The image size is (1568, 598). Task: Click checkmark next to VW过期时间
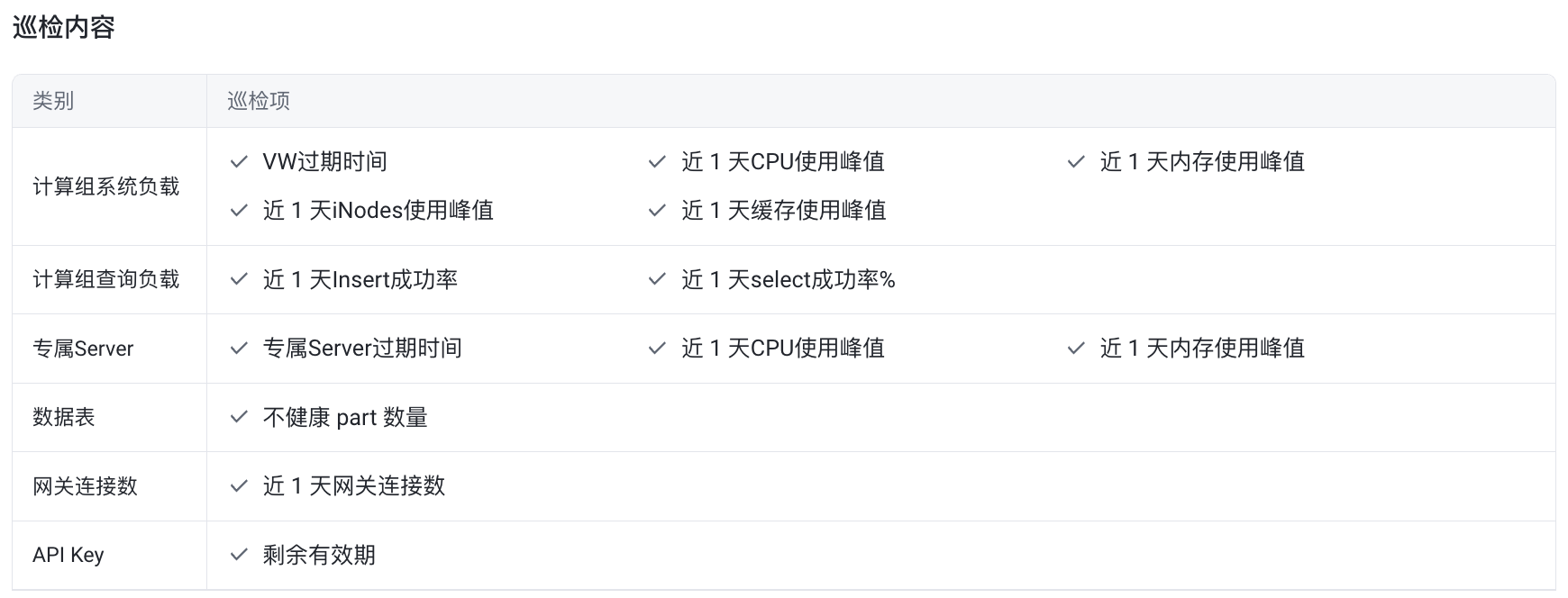[239, 162]
